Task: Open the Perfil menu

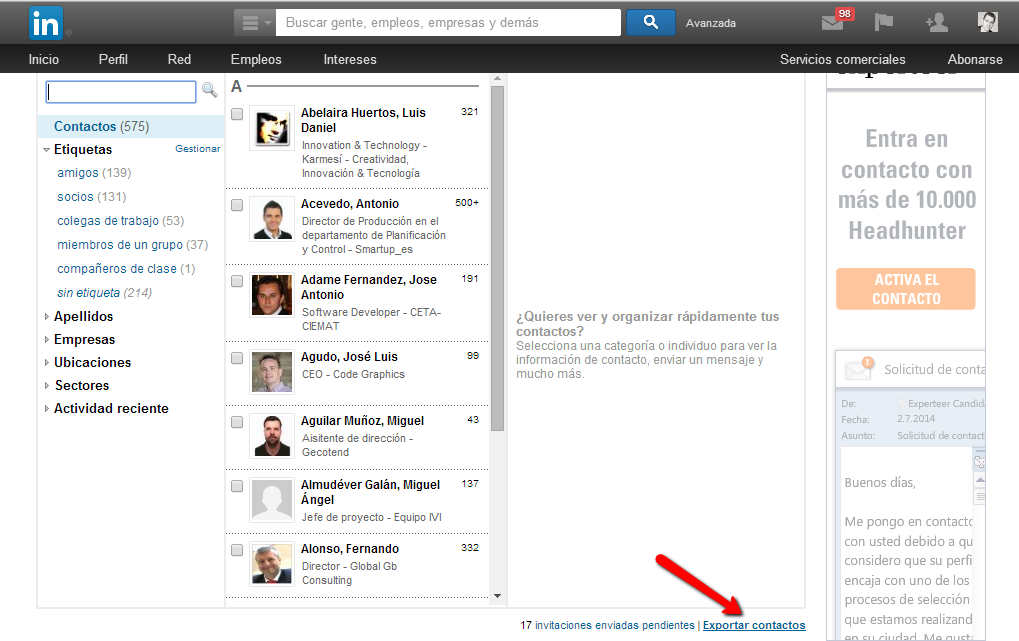Action: (x=113, y=59)
